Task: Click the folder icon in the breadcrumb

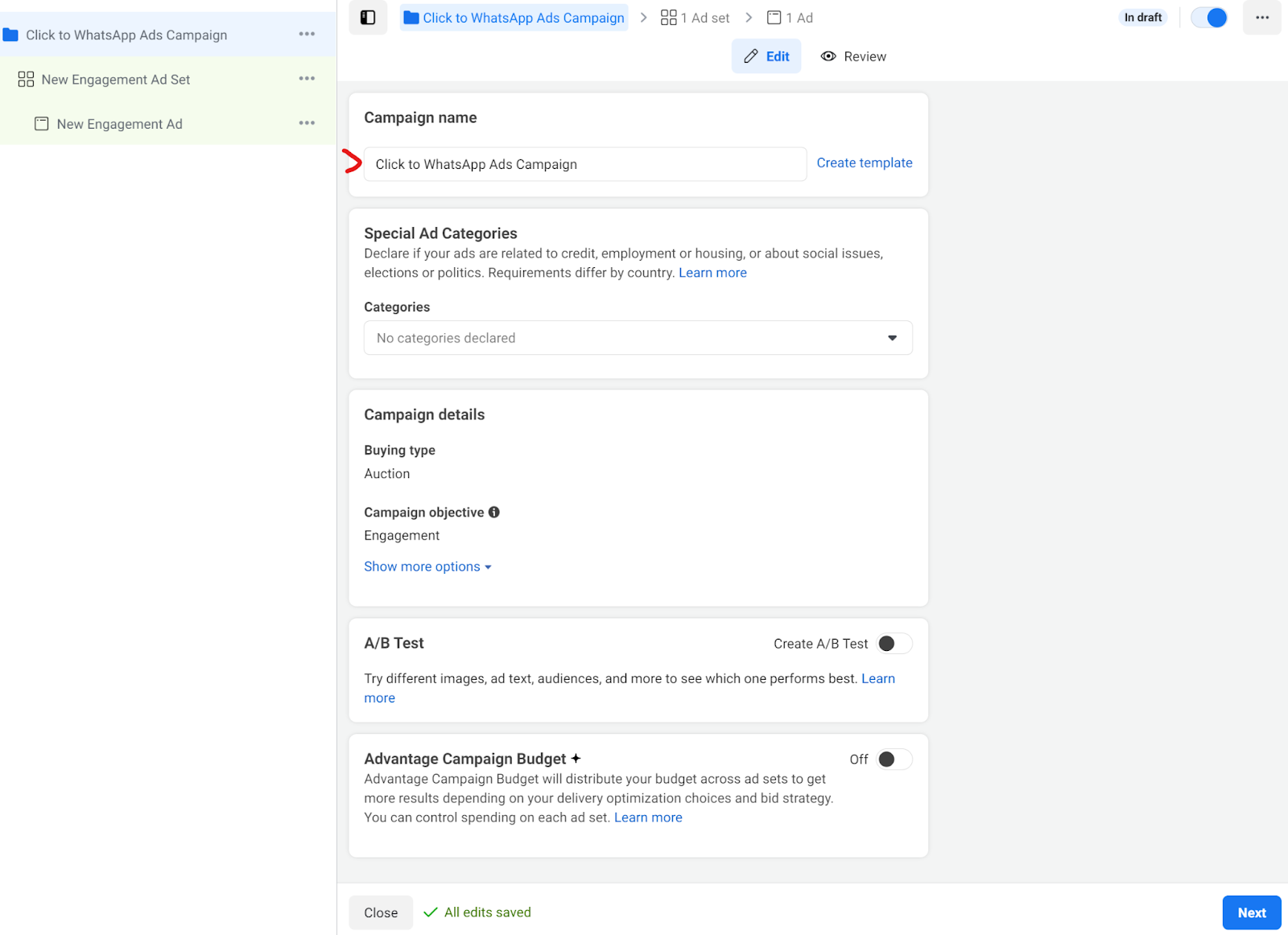Action: pyautogui.click(x=411, y=17)
